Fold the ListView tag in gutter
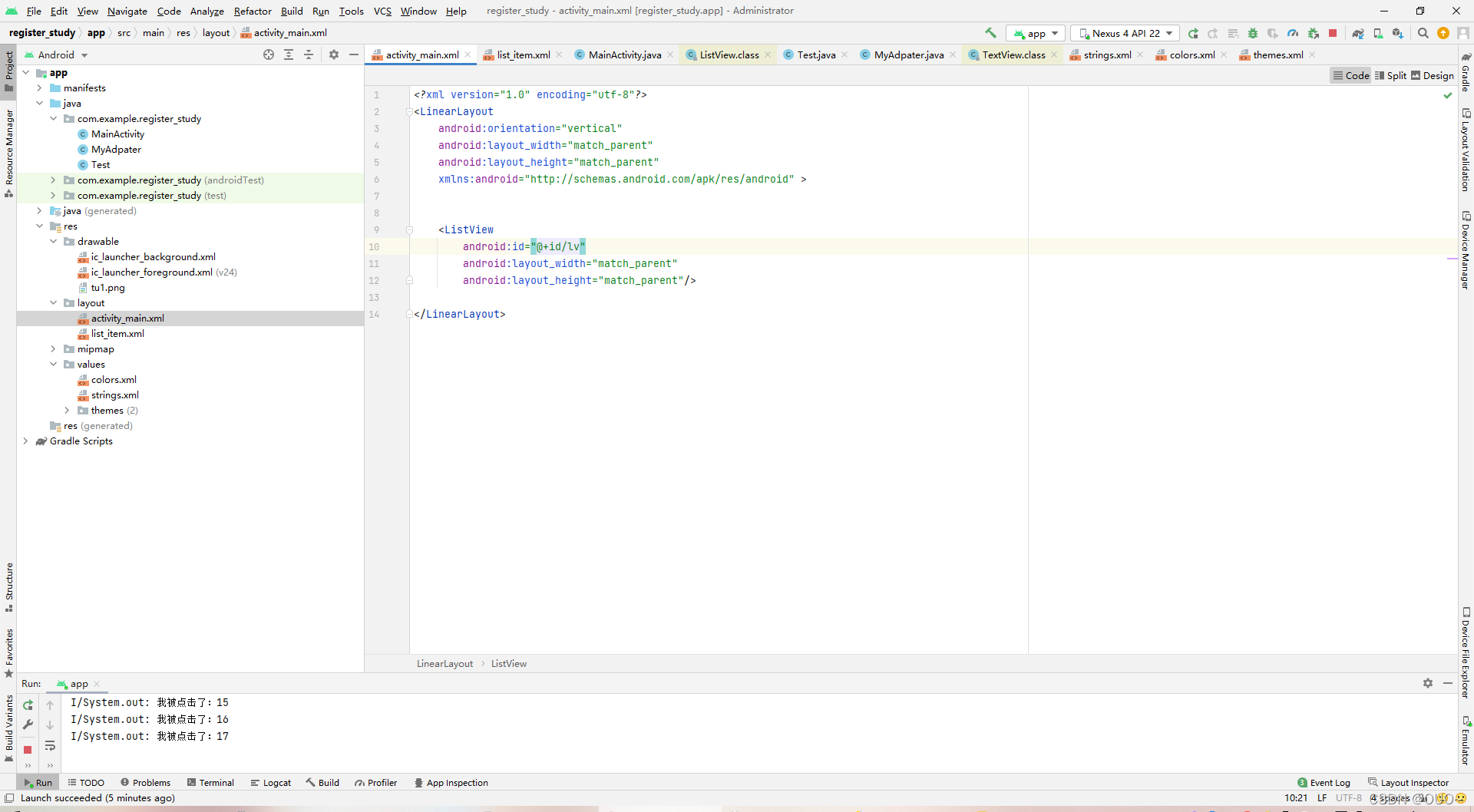Image resolution: width=1474 pixels, height=812 pixels. [409, 229]
